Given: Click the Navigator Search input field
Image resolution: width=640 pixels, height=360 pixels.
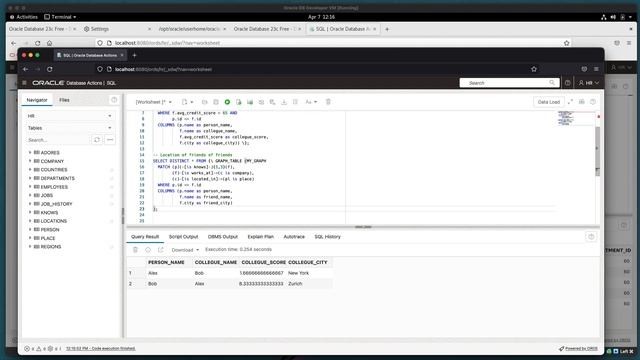Looking at the screenshot, I should click(57, 140).
